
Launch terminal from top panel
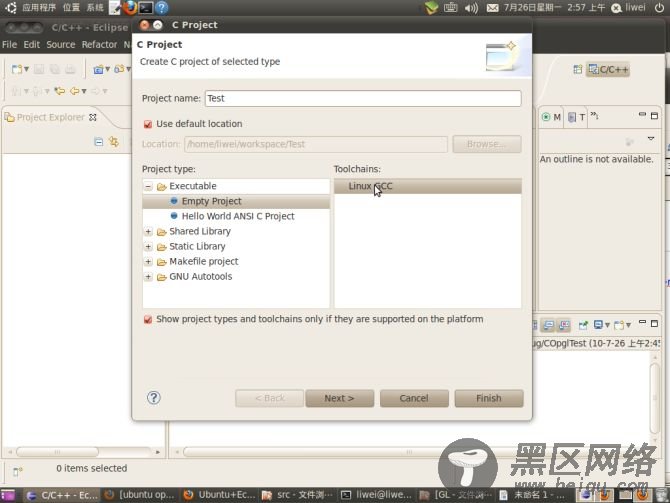[x=146, y=7]
